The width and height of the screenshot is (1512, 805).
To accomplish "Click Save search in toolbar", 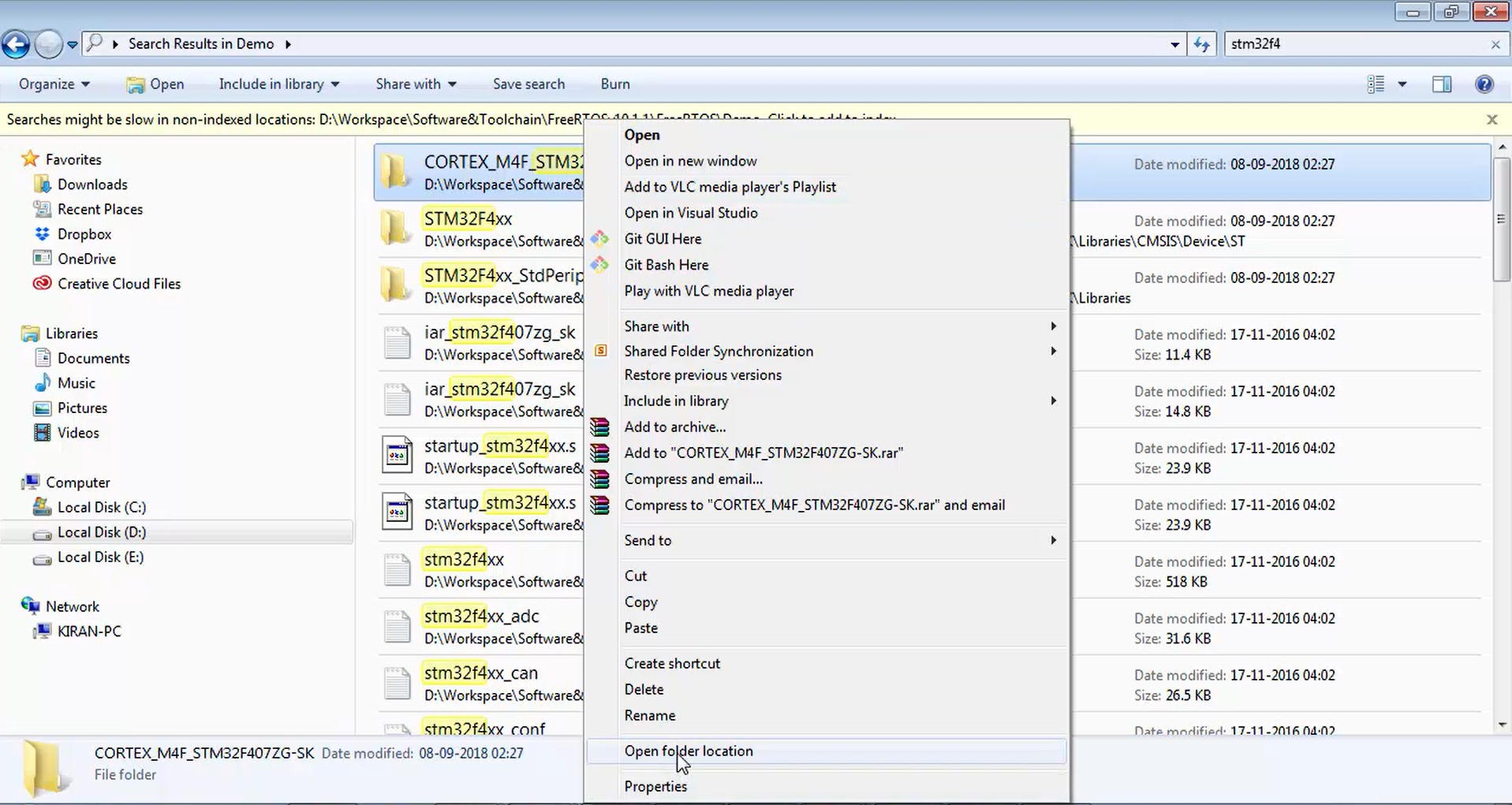I will click(x=528, y=84).
